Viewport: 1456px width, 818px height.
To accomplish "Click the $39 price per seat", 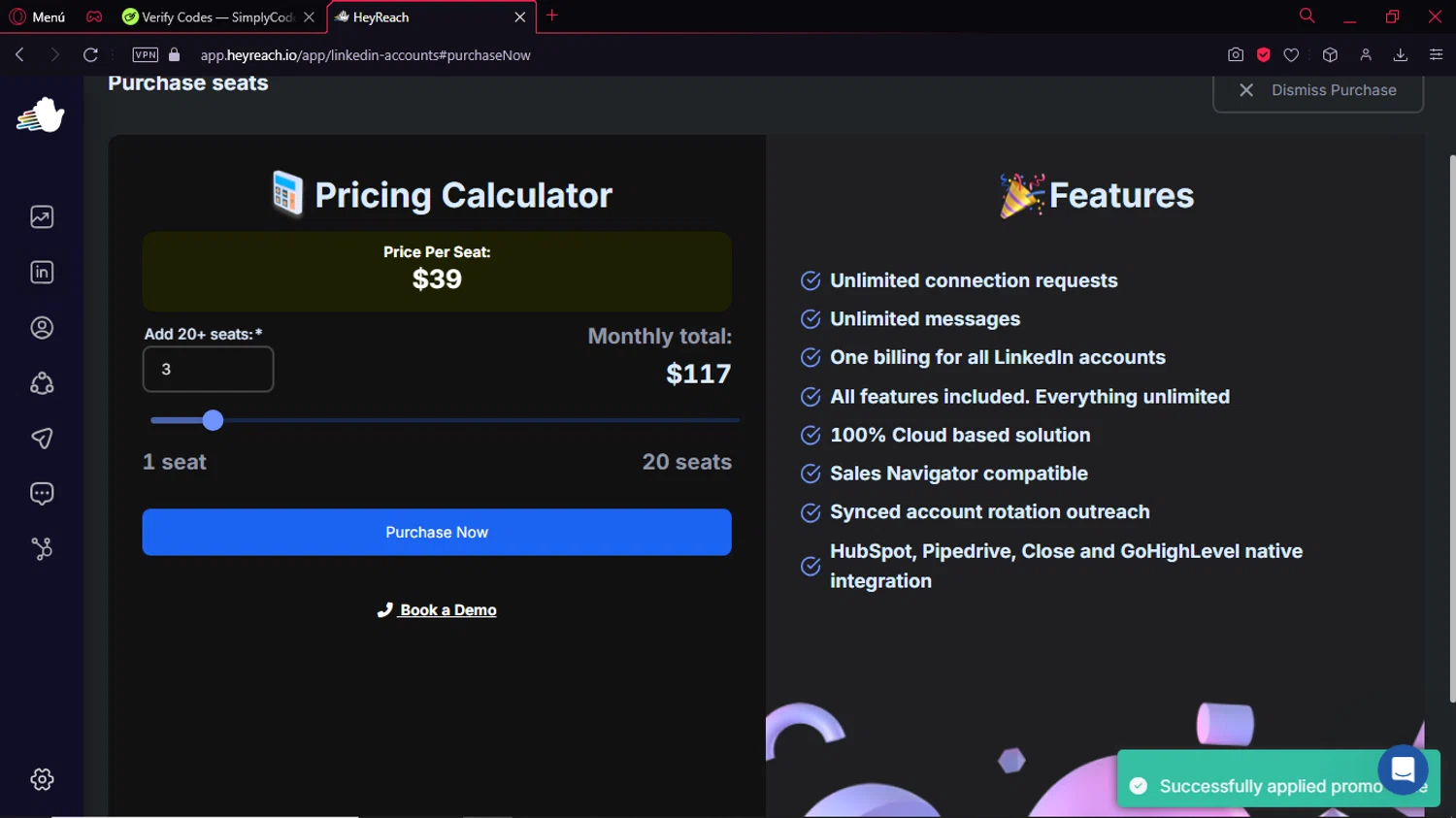I will pos(437,279).
